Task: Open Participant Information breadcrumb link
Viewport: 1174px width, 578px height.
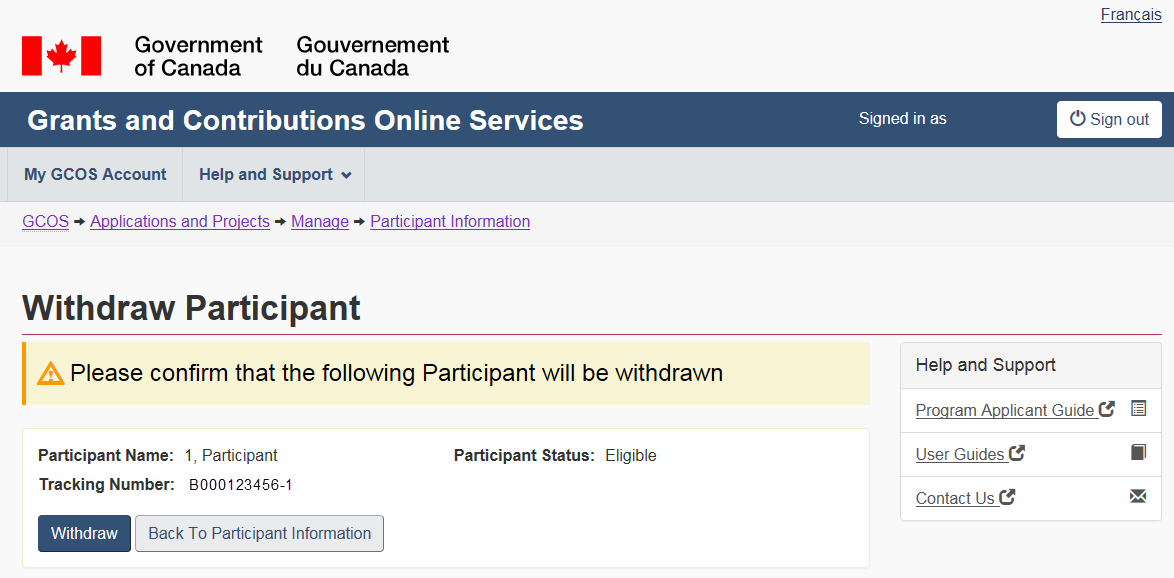Action: [450, 222]
